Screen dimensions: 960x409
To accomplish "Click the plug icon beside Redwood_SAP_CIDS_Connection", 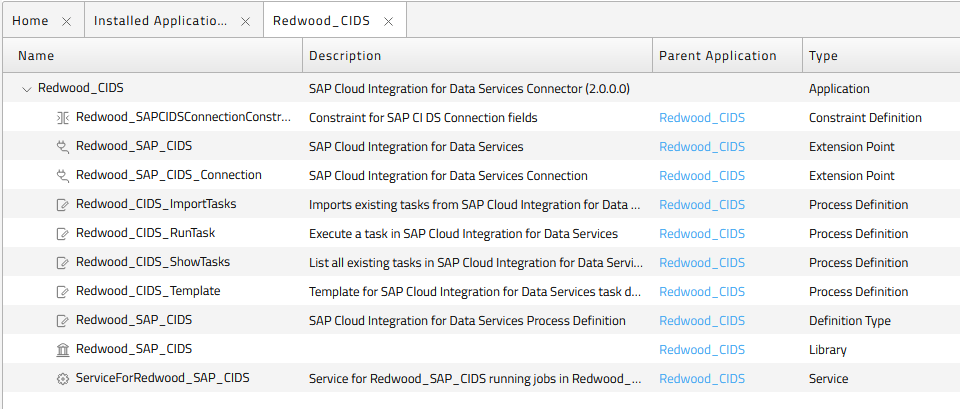I will click(62, 175).
